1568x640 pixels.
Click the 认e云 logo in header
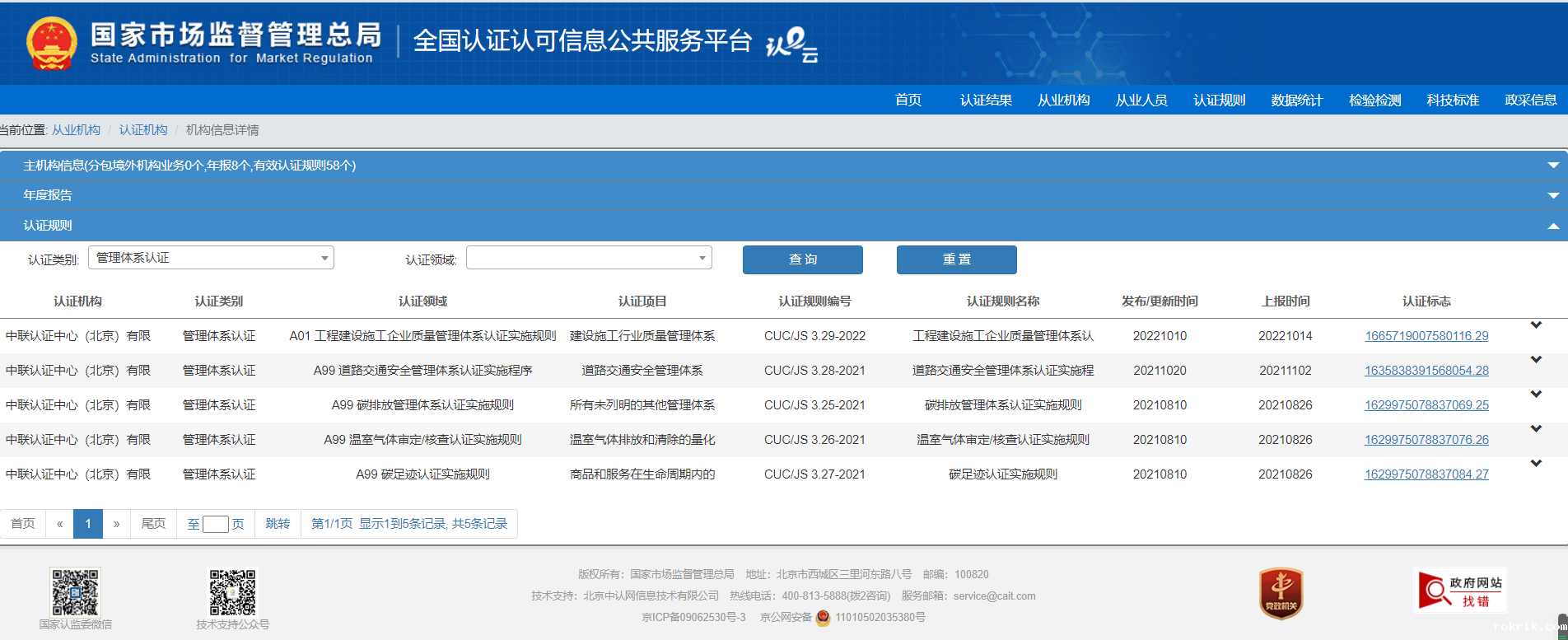(x=791, y=44)
